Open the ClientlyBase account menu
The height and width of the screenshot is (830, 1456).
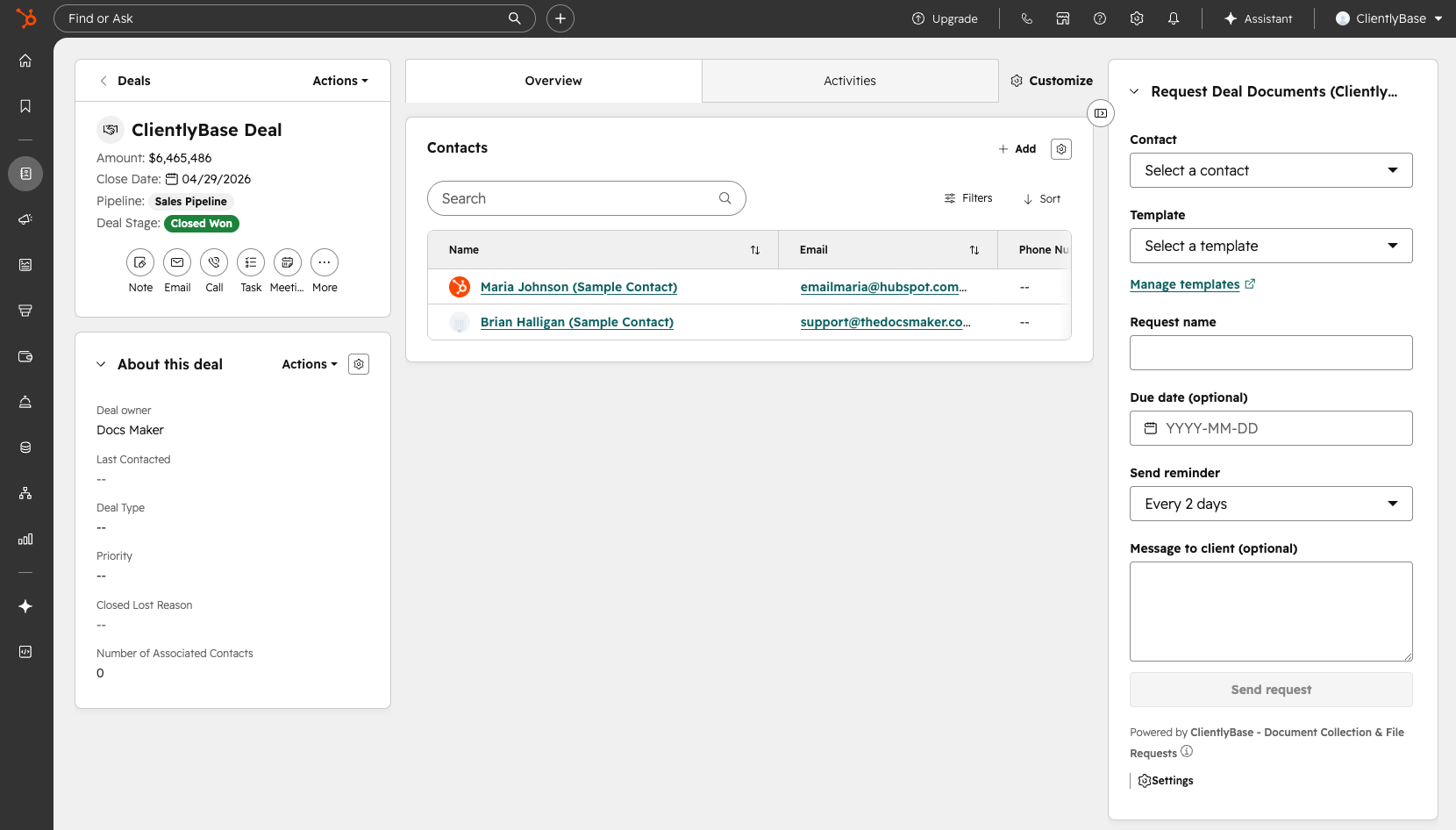1388,18
